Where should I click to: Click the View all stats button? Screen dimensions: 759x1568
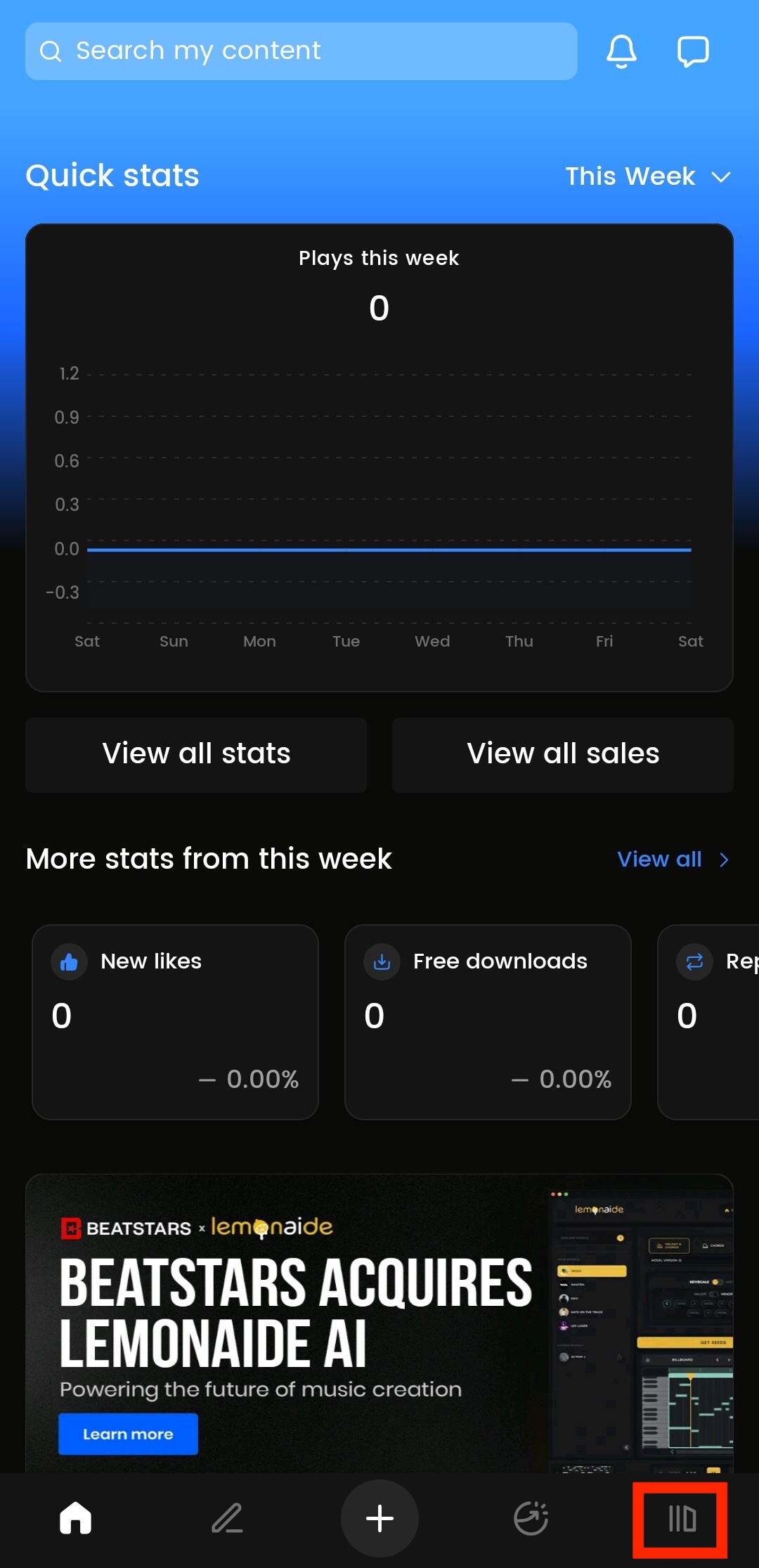(196, 754)
